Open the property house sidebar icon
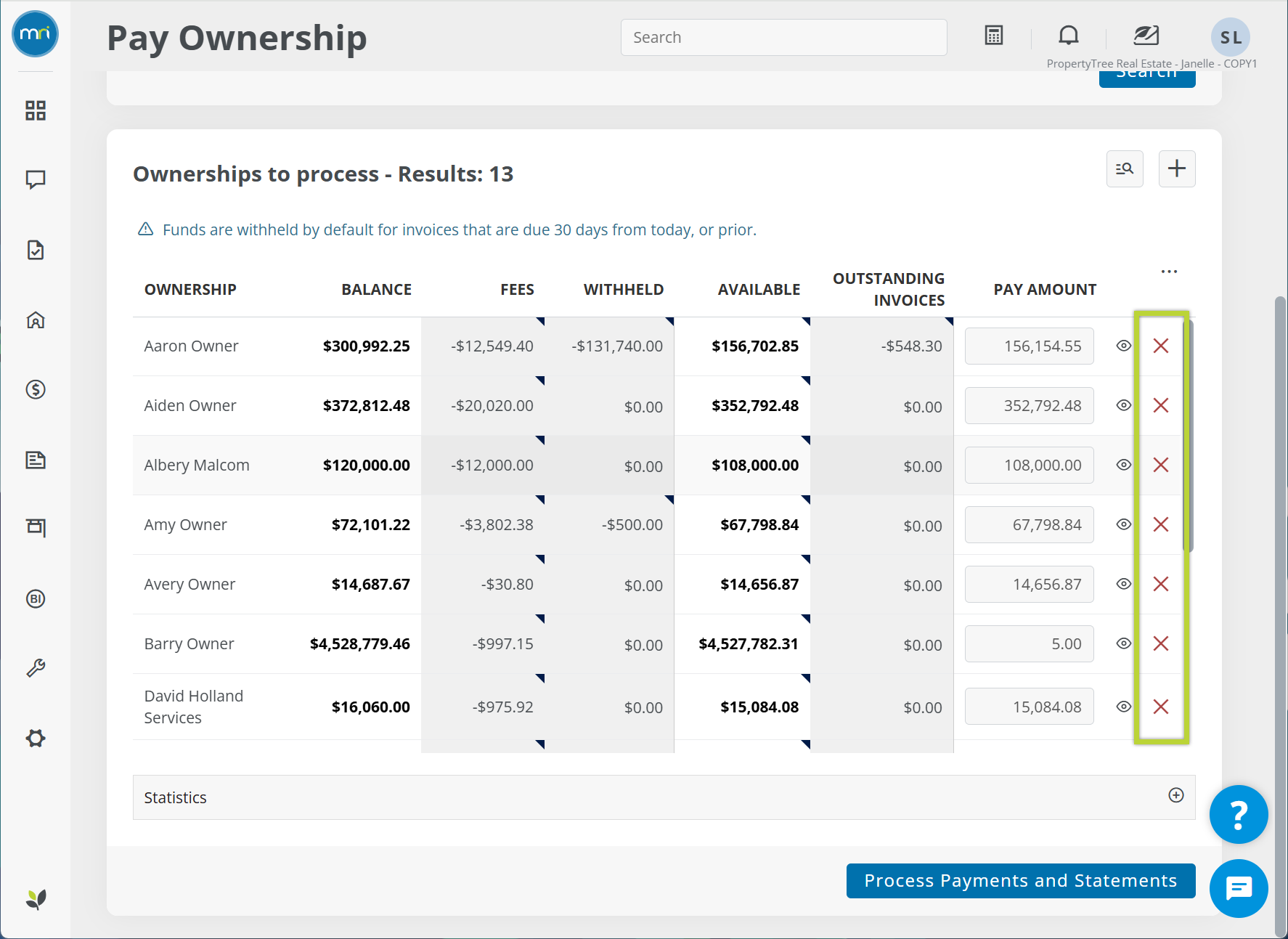Screen dimensions: 1288x939 click(x=36, y=320)
